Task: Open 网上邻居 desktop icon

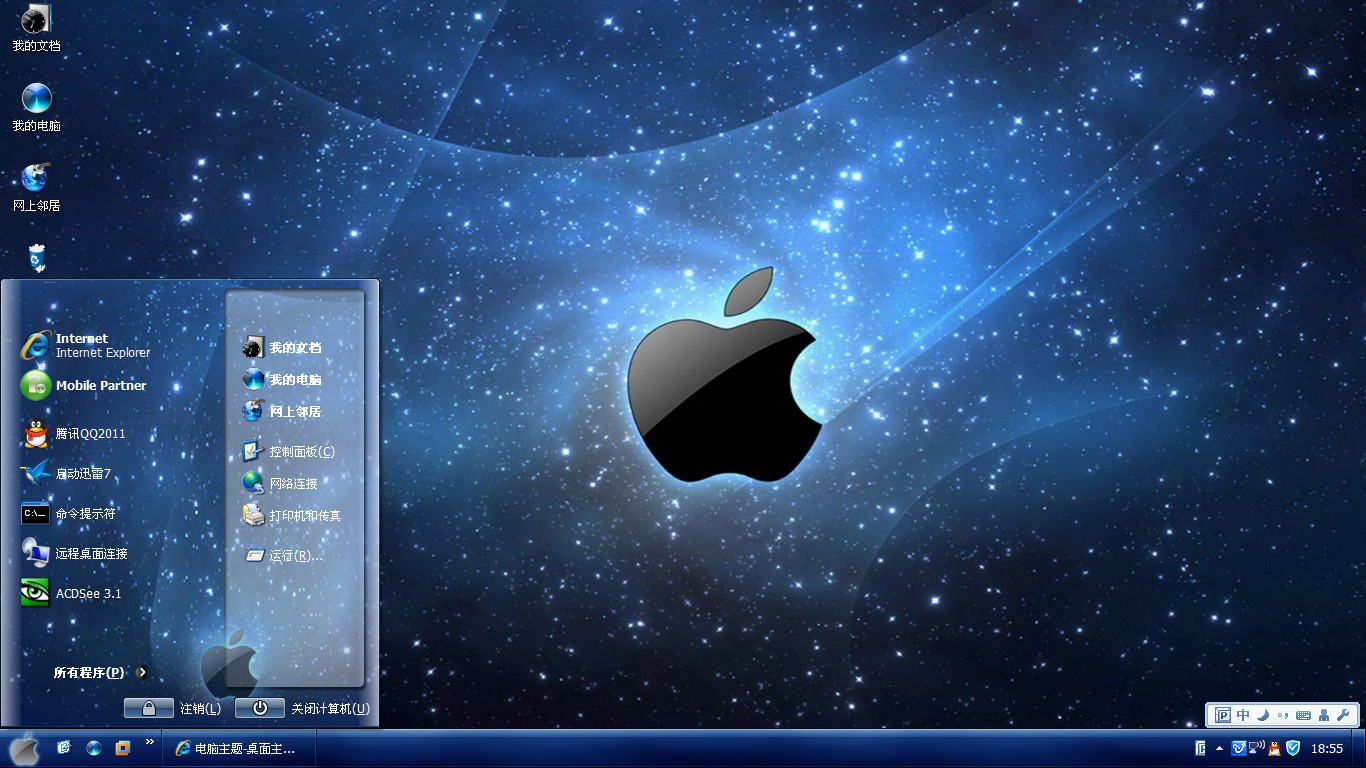Action: point(36,187)
